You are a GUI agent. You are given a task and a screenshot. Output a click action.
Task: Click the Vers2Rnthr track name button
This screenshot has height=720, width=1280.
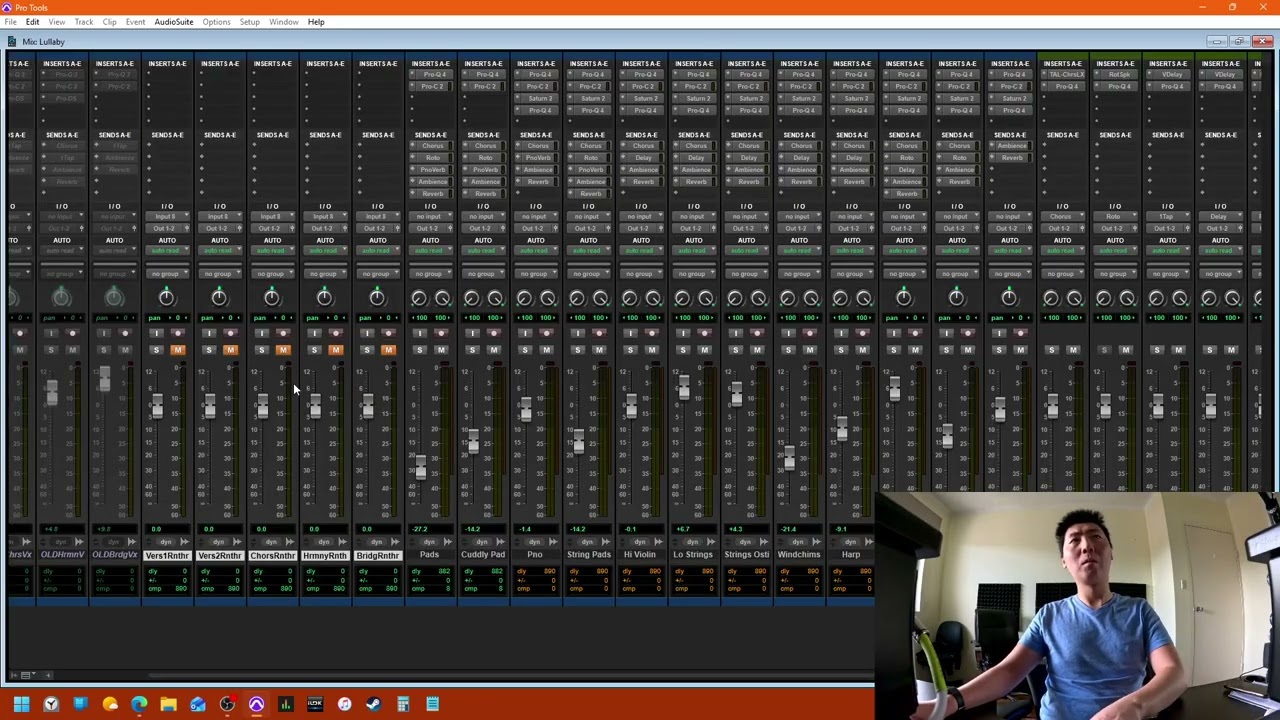(220, 555)
